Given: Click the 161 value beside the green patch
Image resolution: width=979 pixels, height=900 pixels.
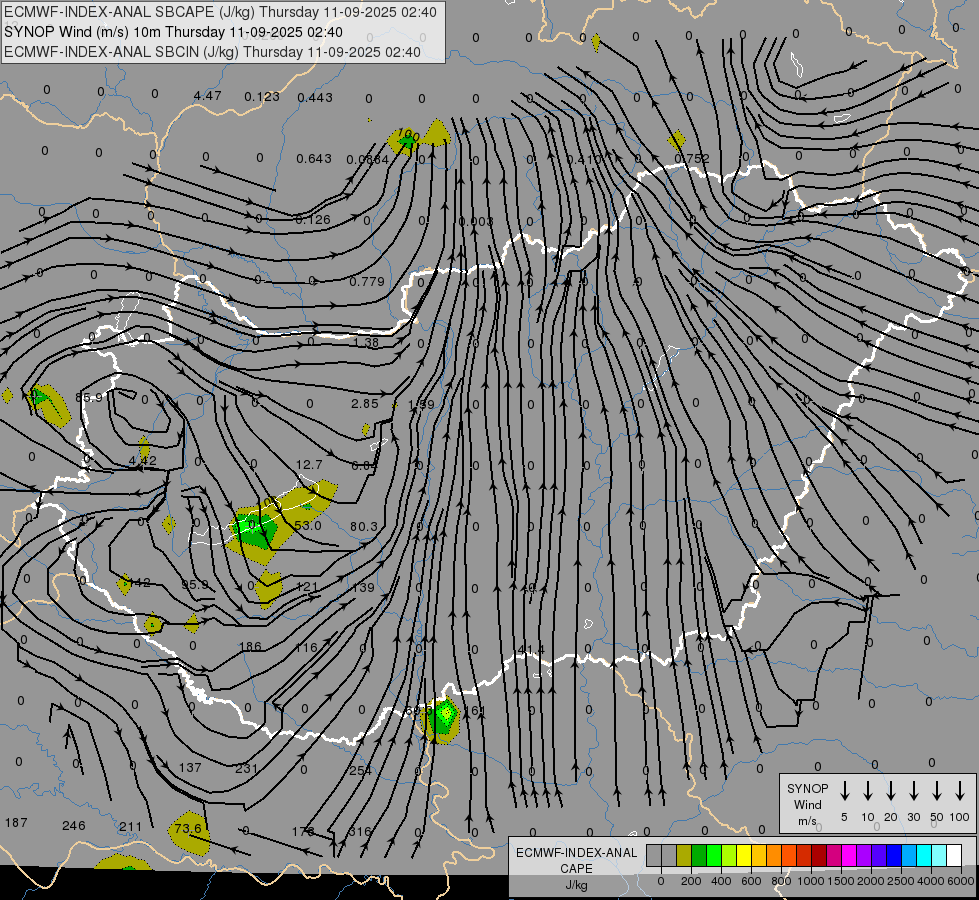Looking at the screenshot, I should [x=475, y=711].
